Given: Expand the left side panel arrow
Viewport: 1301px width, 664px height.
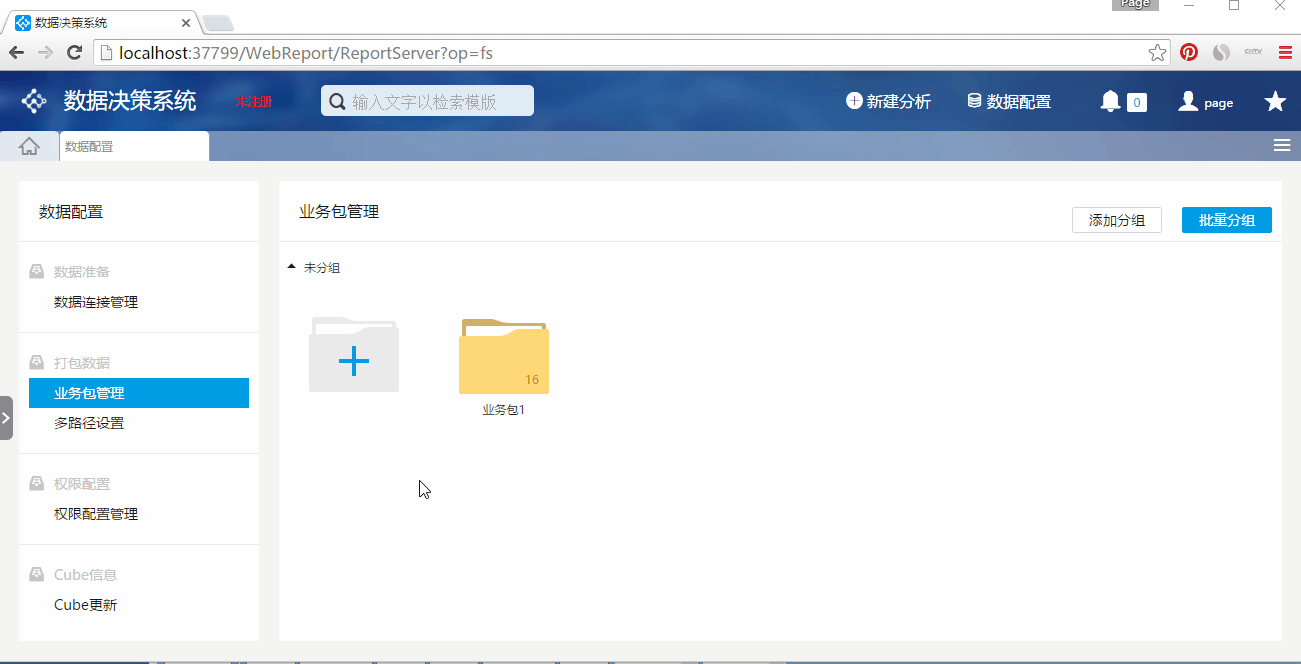Looking at the screenshot, I should point(6,417).
